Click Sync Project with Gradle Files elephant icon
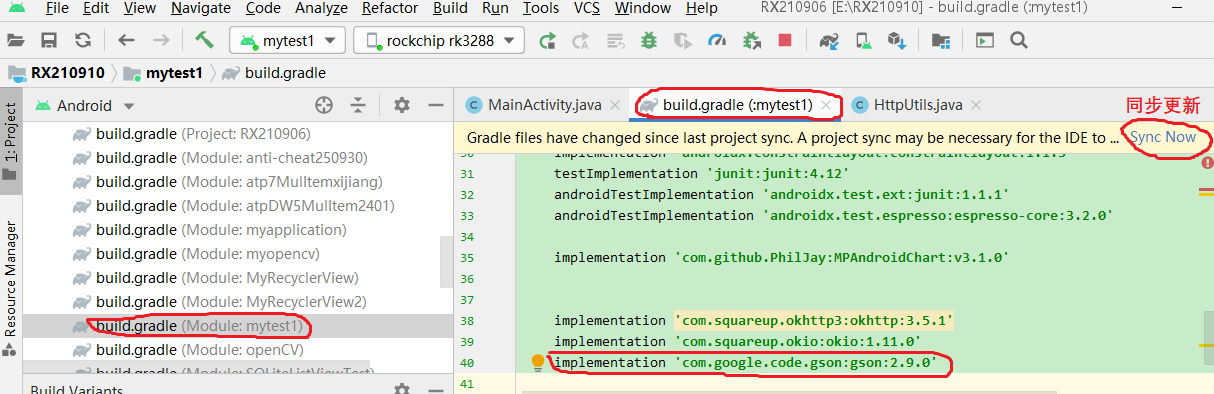The width and height of the screenshot is (1214, 394). click(x=828, y=41)
